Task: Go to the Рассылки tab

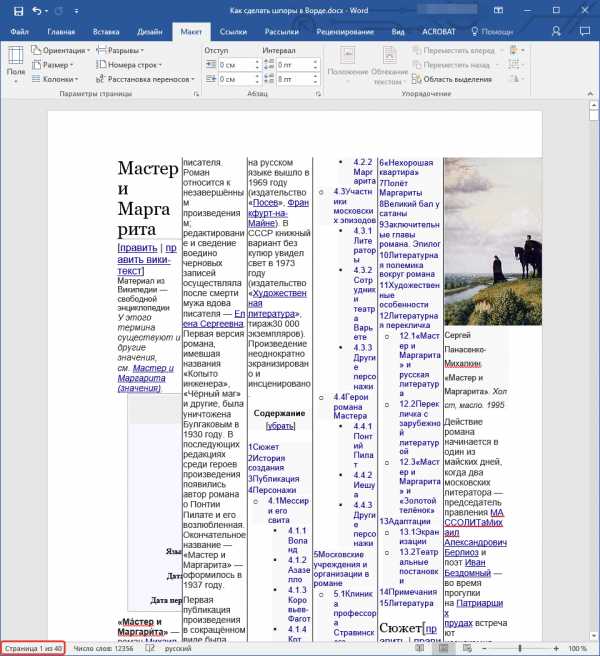Action: (282, 31)
